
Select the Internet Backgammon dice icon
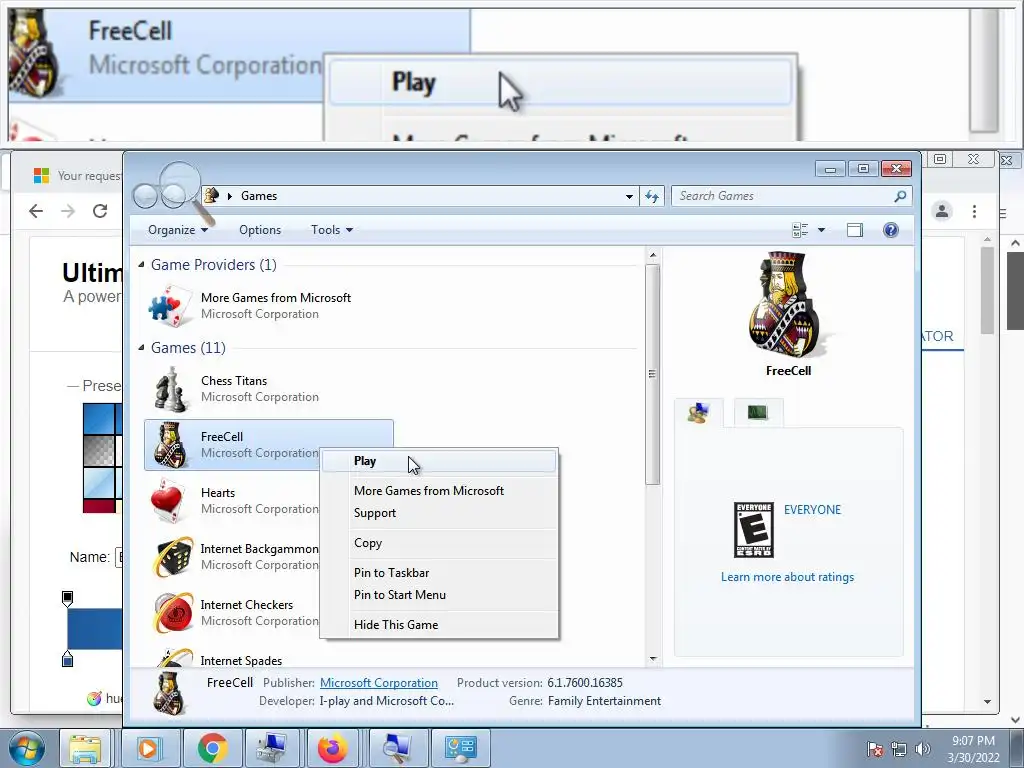coord(172,557)
